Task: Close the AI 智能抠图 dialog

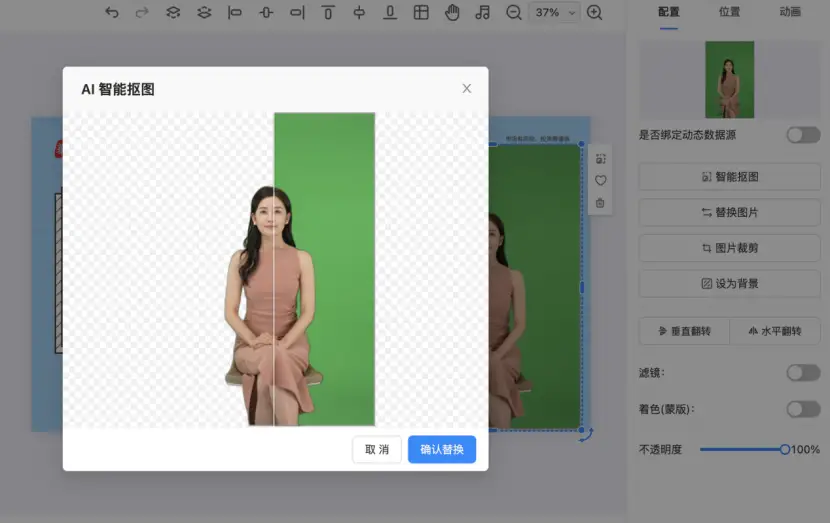Action: (466, 89)
